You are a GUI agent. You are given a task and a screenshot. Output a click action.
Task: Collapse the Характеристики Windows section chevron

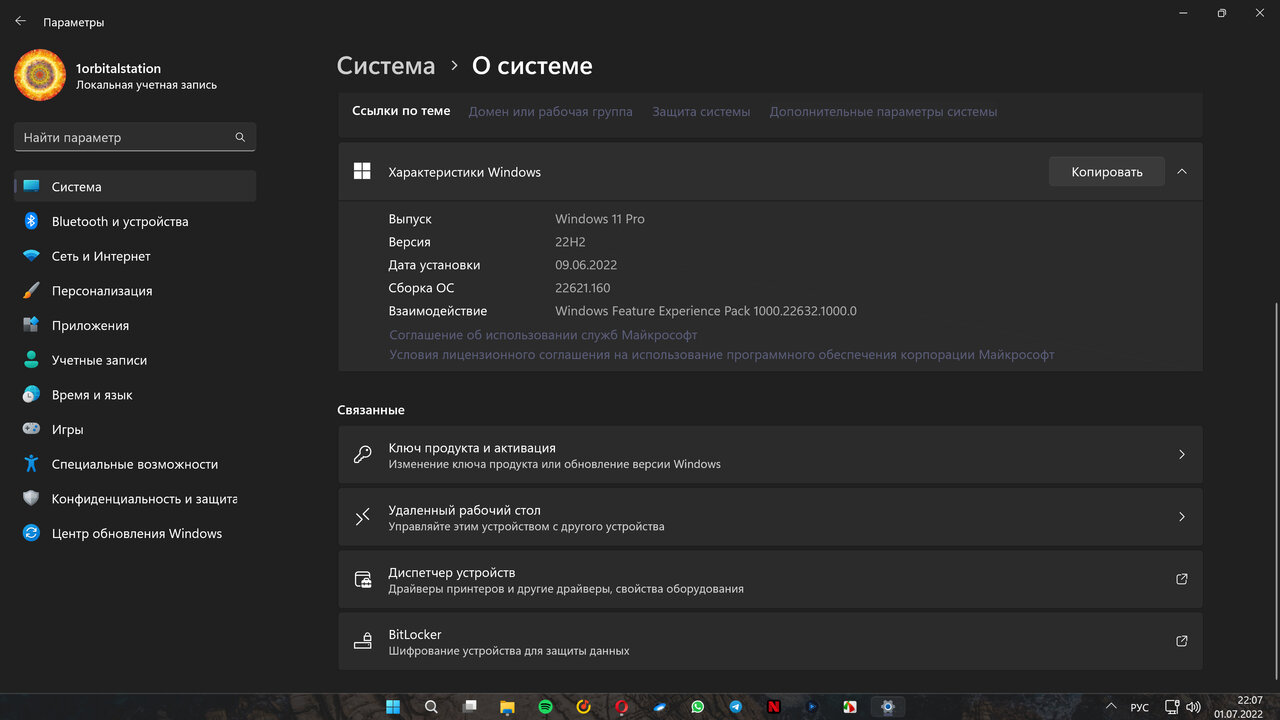[1182, 172]
